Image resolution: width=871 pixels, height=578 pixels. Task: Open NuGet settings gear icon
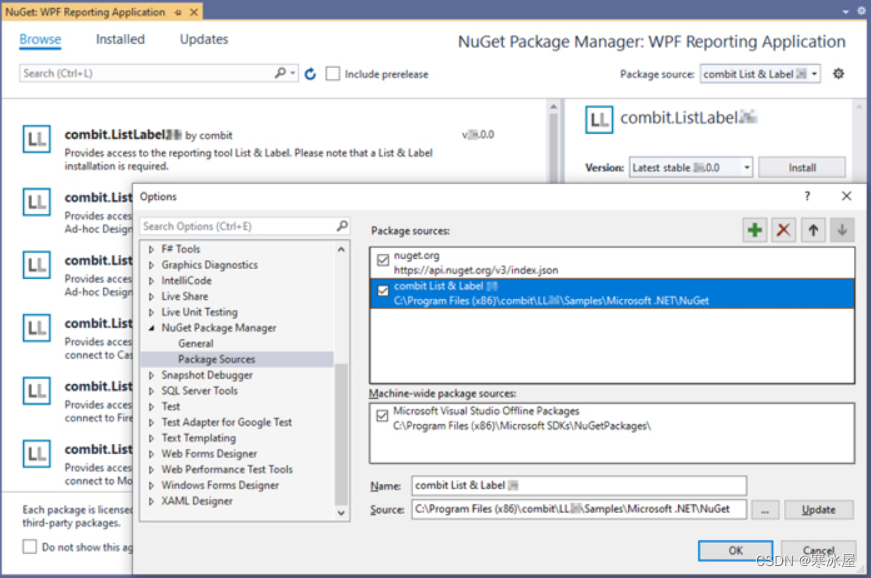[x=838, y=73]
